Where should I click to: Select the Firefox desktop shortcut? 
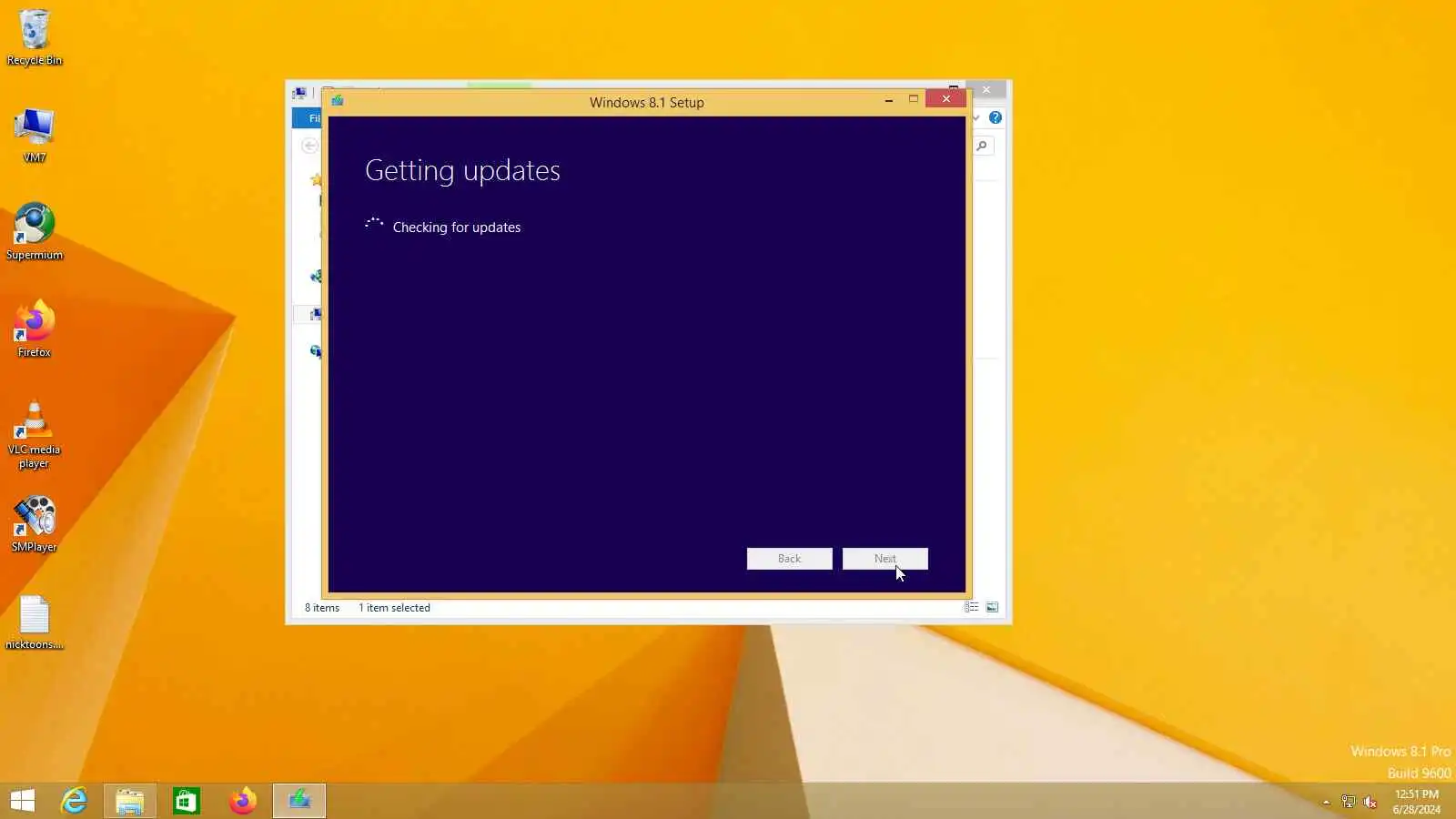tap(35, 329)
